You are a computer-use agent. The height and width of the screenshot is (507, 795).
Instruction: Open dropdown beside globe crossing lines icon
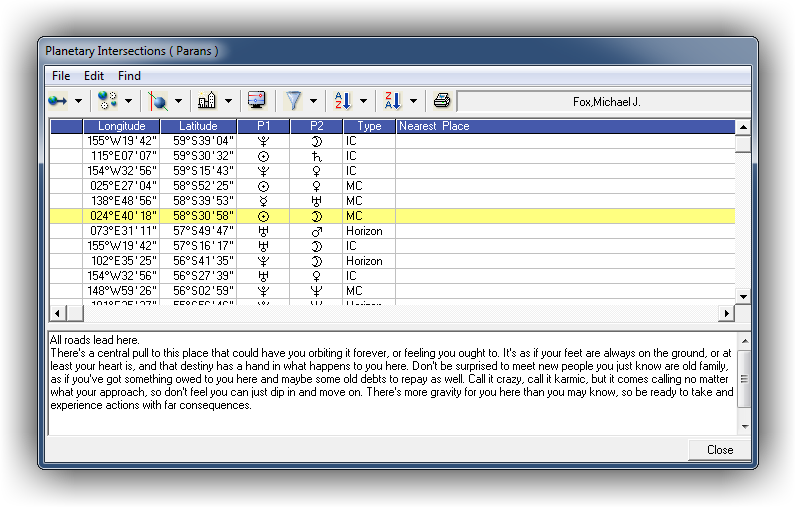coord(178,101)
